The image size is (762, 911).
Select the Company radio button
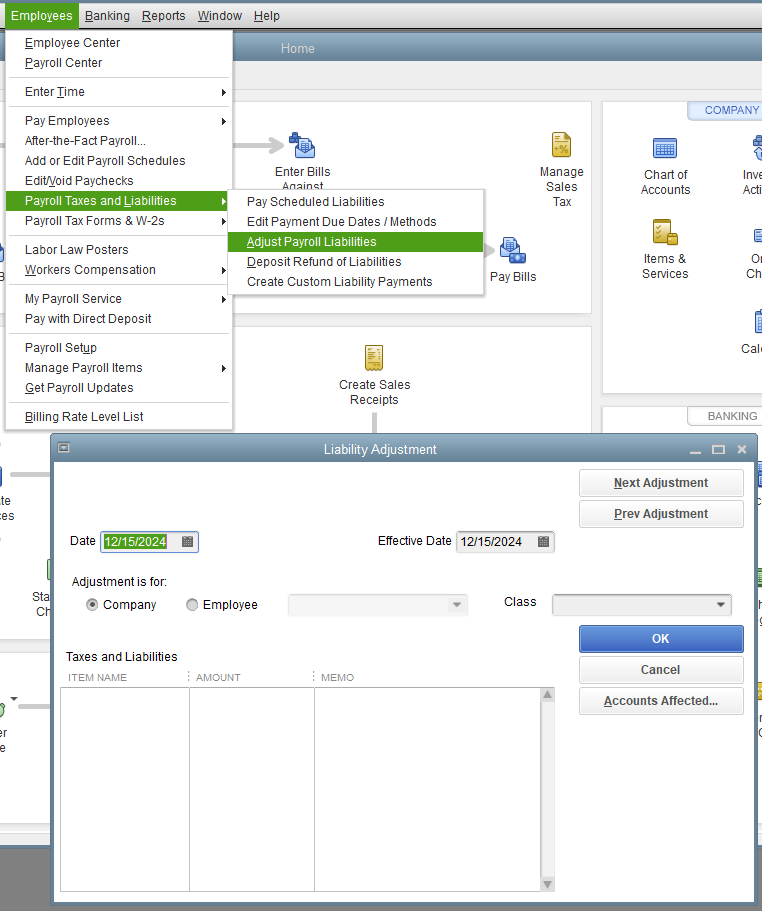[92, 605]
